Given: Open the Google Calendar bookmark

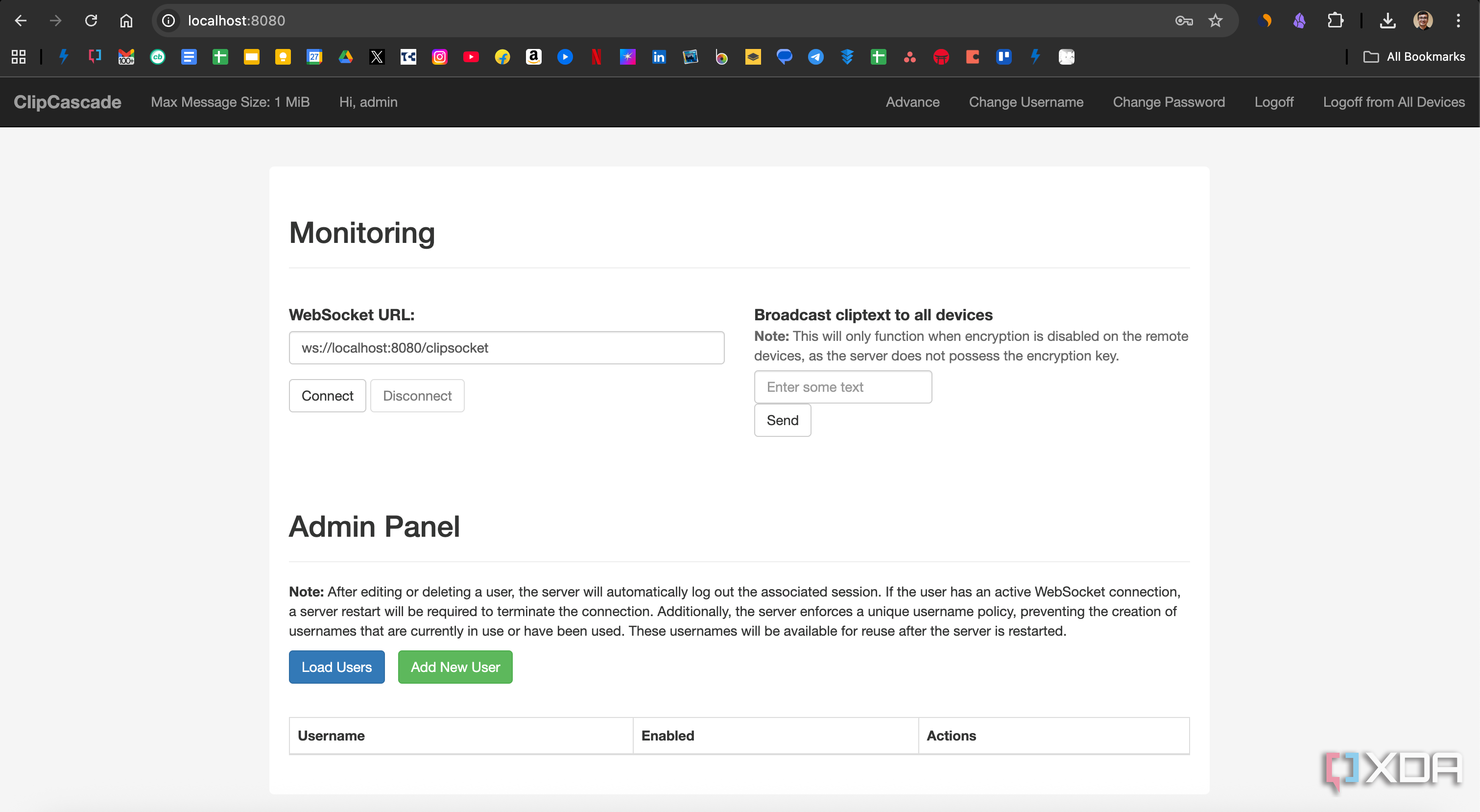Looking at the screenshot, I should pos(314,57).
